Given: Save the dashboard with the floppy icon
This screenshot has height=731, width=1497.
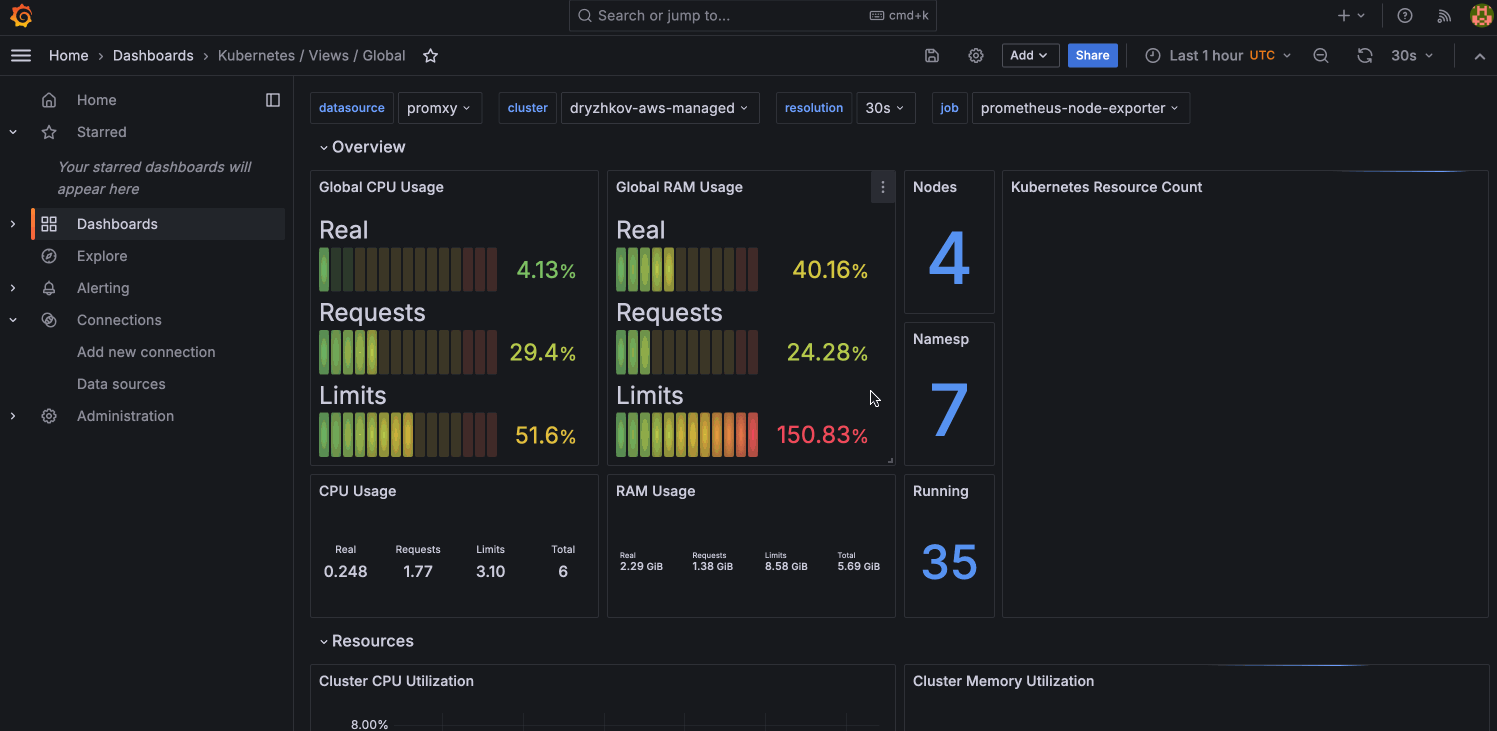Looking at the screenshot, I should [x=931, y=55].
